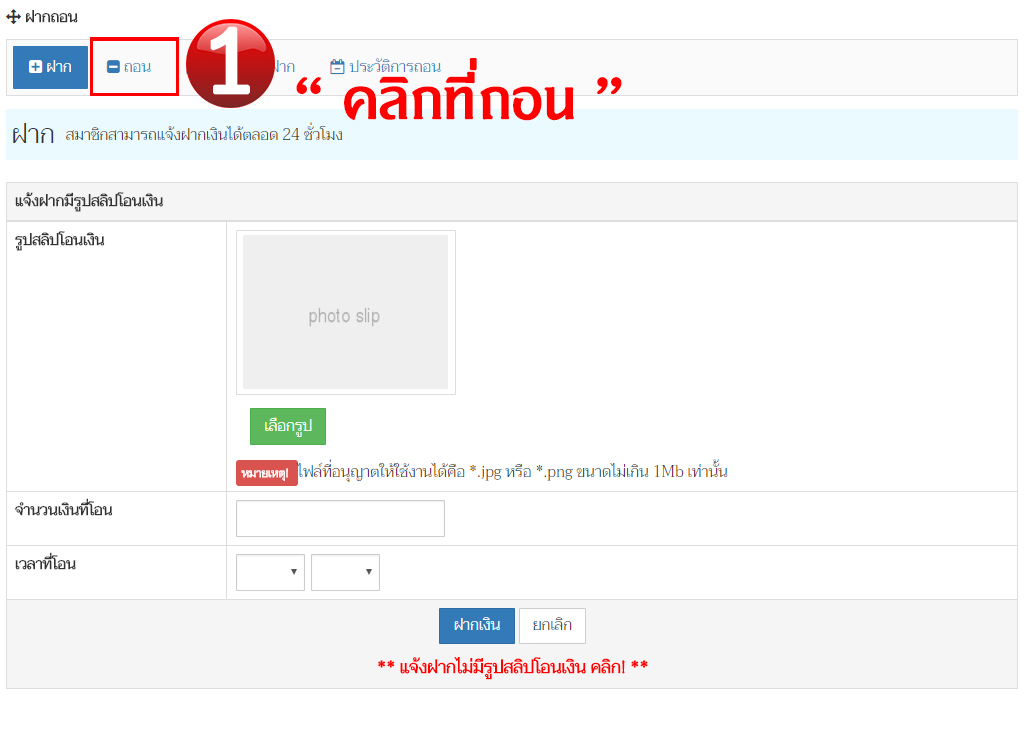Image resolution: width=1025 pixels, height=733 pixels.
Task: Click the photo slip placeholder image
Action: [x=345, y=312]
